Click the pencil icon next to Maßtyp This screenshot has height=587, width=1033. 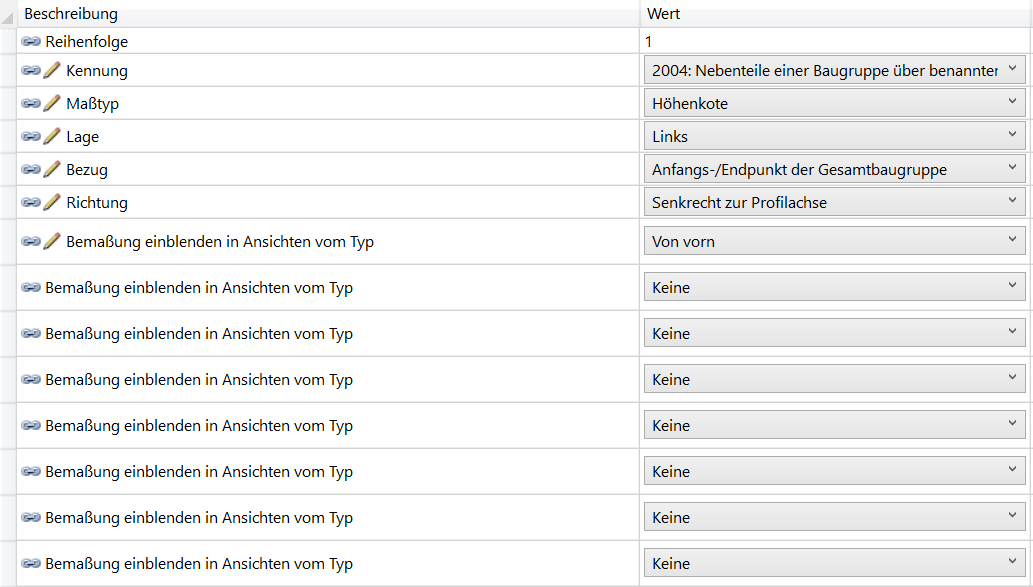[52, 103]
